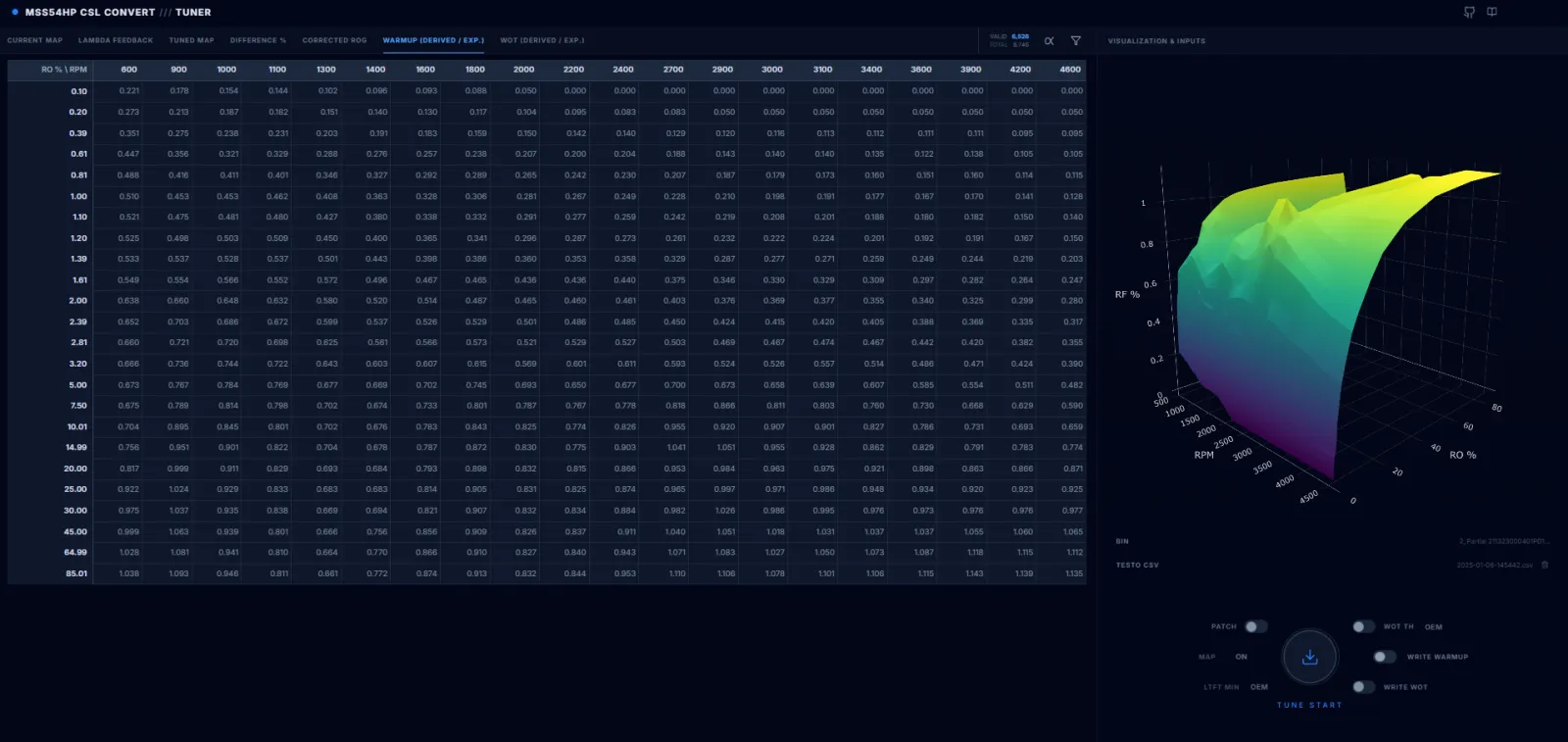Image resolution: width=1568 pixels, height=742 pixels.
Task: Click the cell at row 5.00, column 1000
Action: click(218, 385)
